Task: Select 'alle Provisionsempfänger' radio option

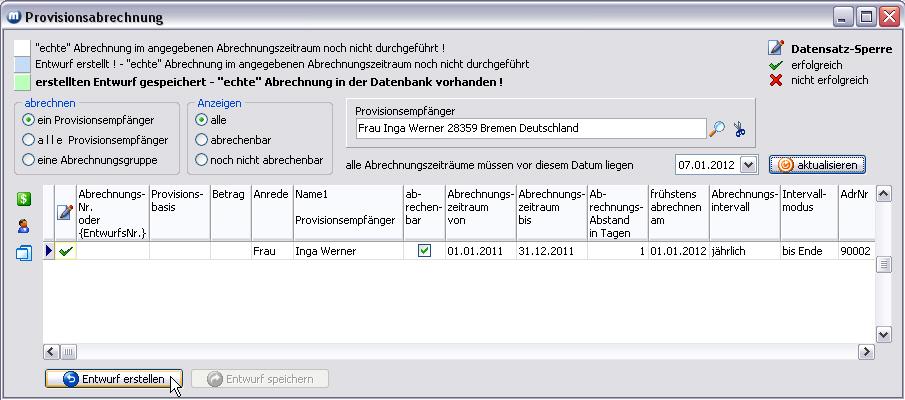Action: tap(29, 140)
